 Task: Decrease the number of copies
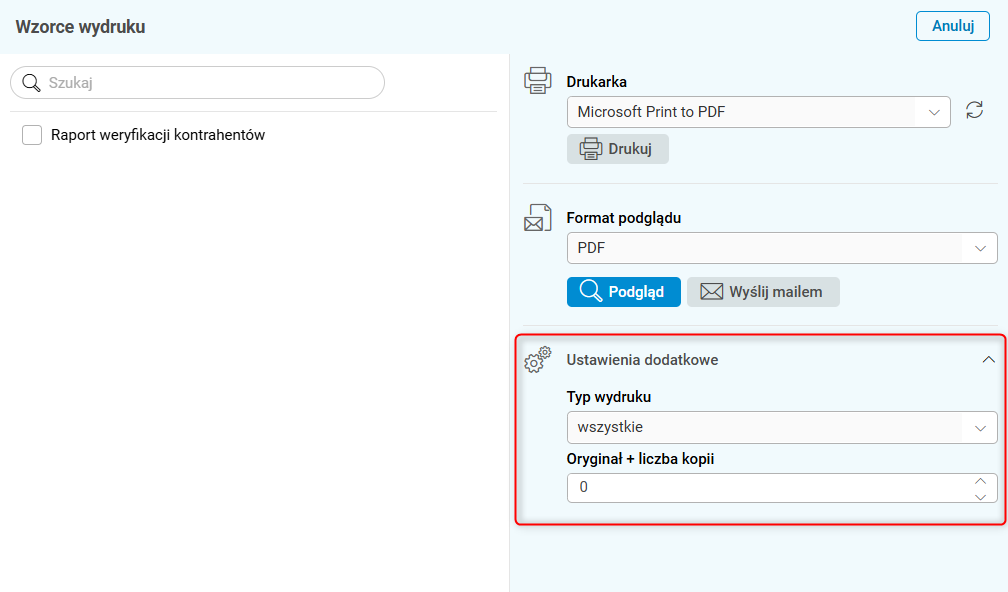tap(981, 495)
